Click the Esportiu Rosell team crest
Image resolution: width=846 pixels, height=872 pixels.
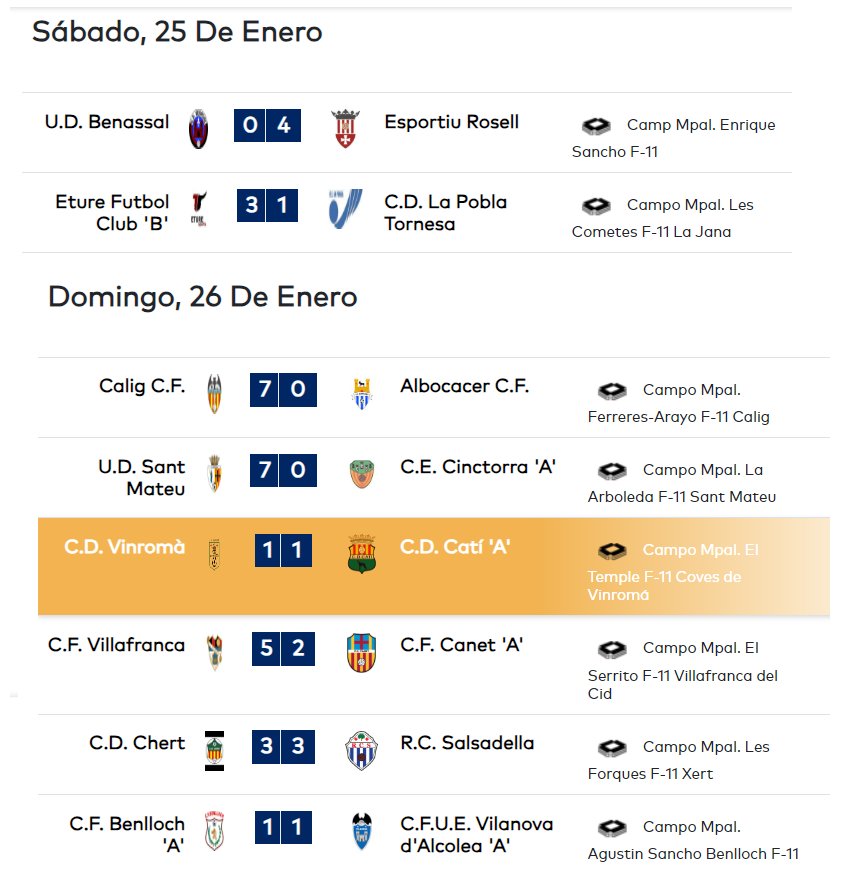tap(345, 128)
